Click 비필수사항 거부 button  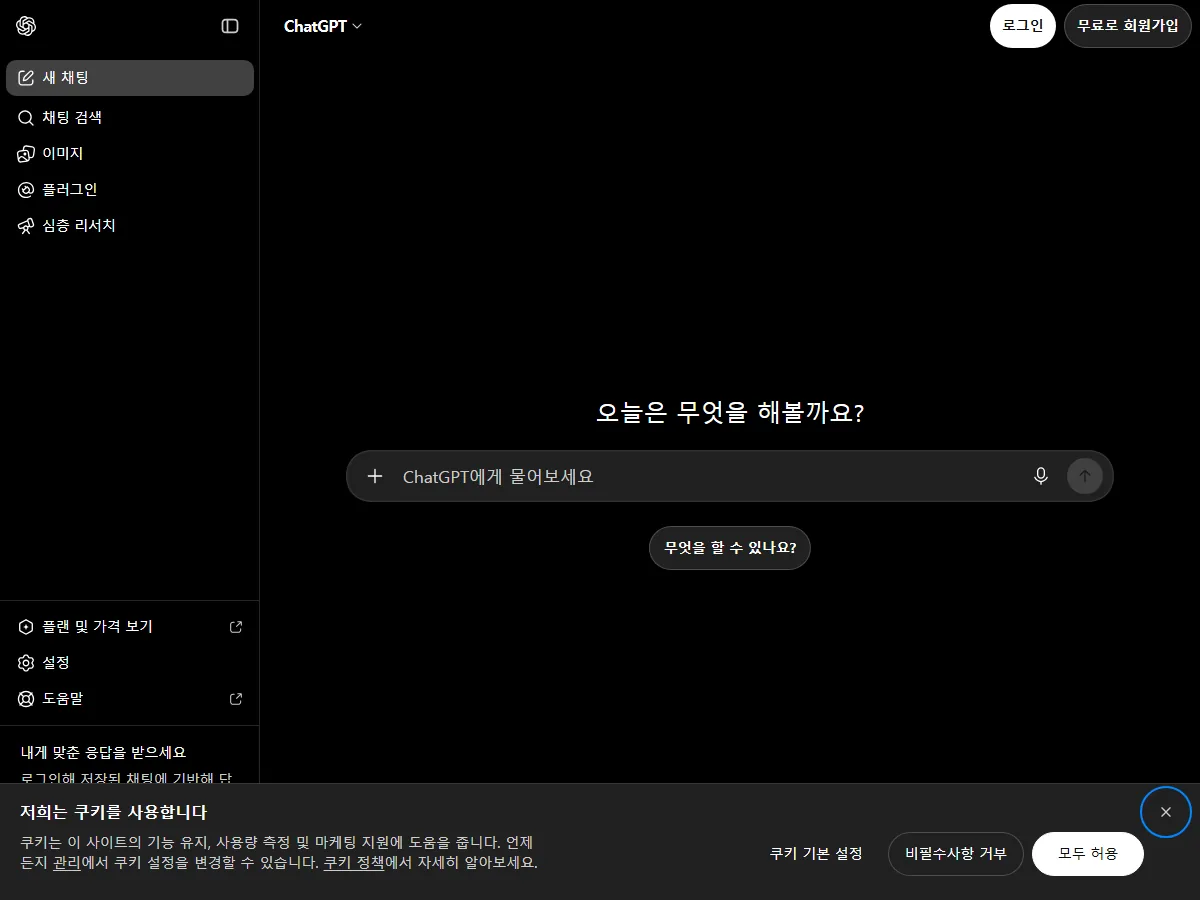[956, 854]
